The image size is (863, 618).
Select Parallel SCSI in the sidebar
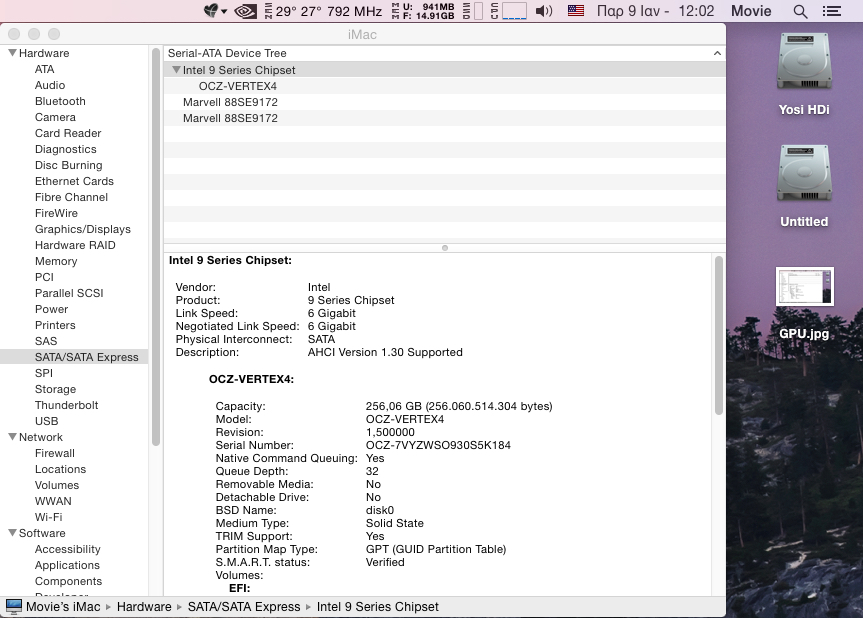(69, 293)
